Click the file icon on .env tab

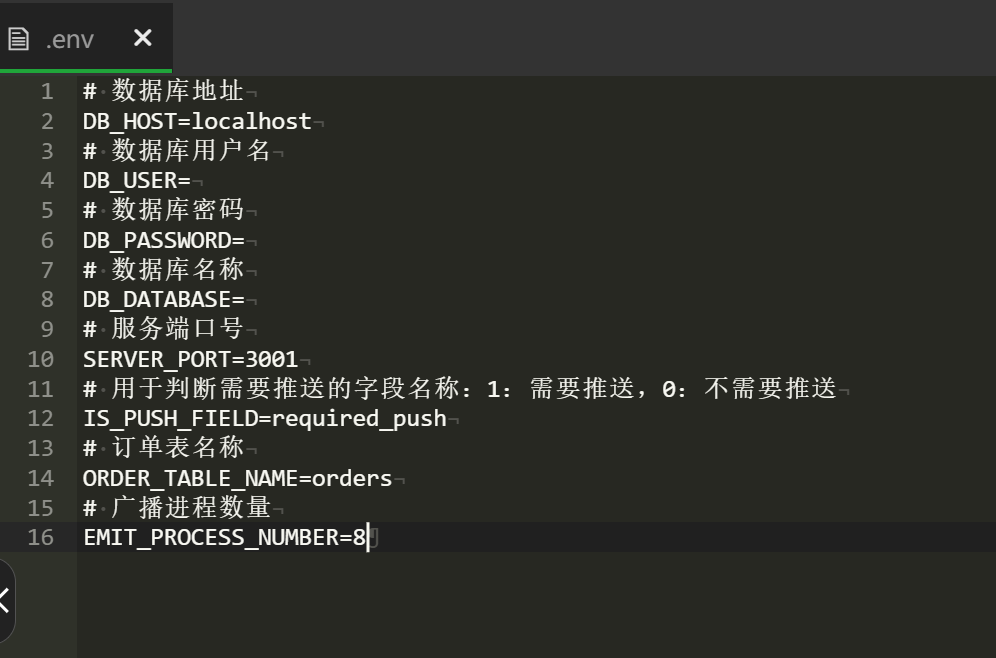18,39
